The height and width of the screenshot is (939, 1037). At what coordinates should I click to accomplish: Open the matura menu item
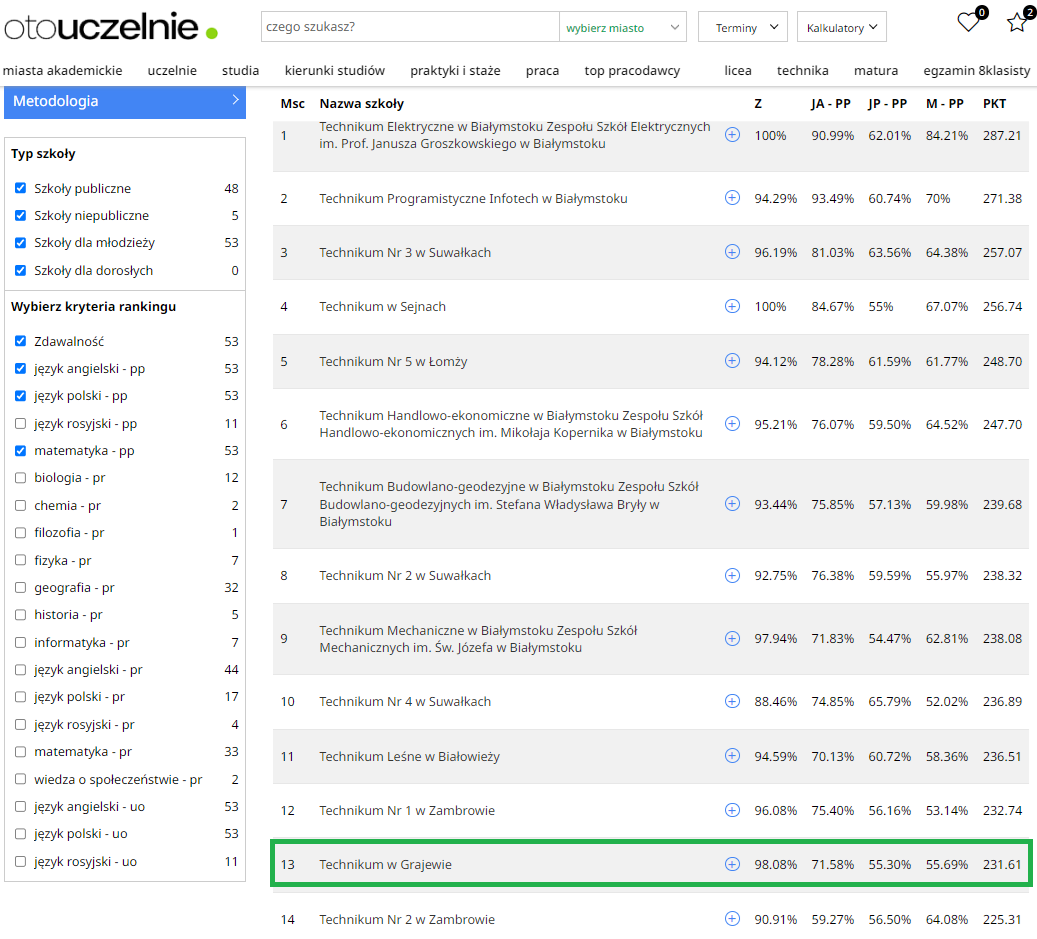pos(875,71)
